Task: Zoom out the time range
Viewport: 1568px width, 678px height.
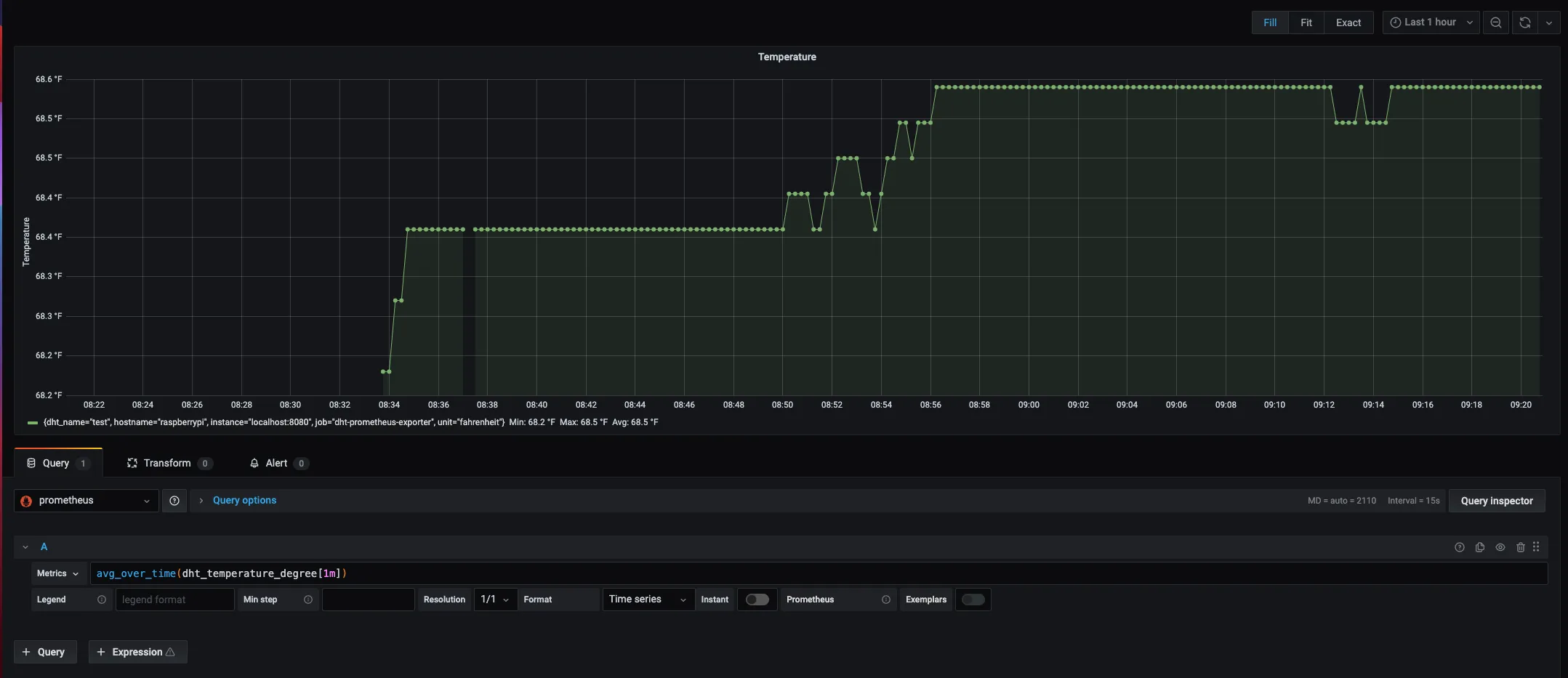Action: point(1496,23)
